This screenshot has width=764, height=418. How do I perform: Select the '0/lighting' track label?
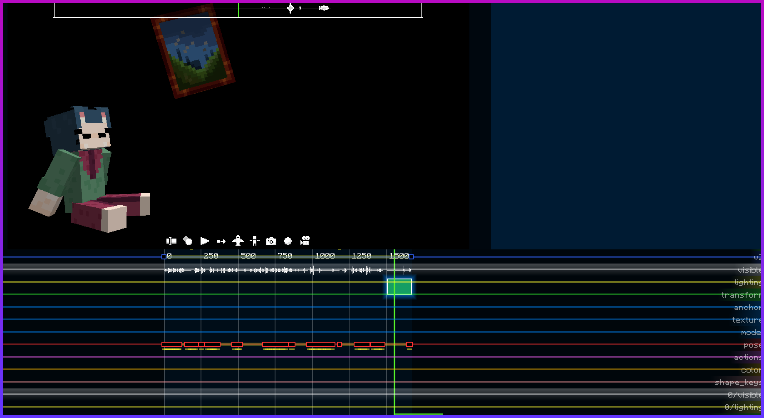743,407
